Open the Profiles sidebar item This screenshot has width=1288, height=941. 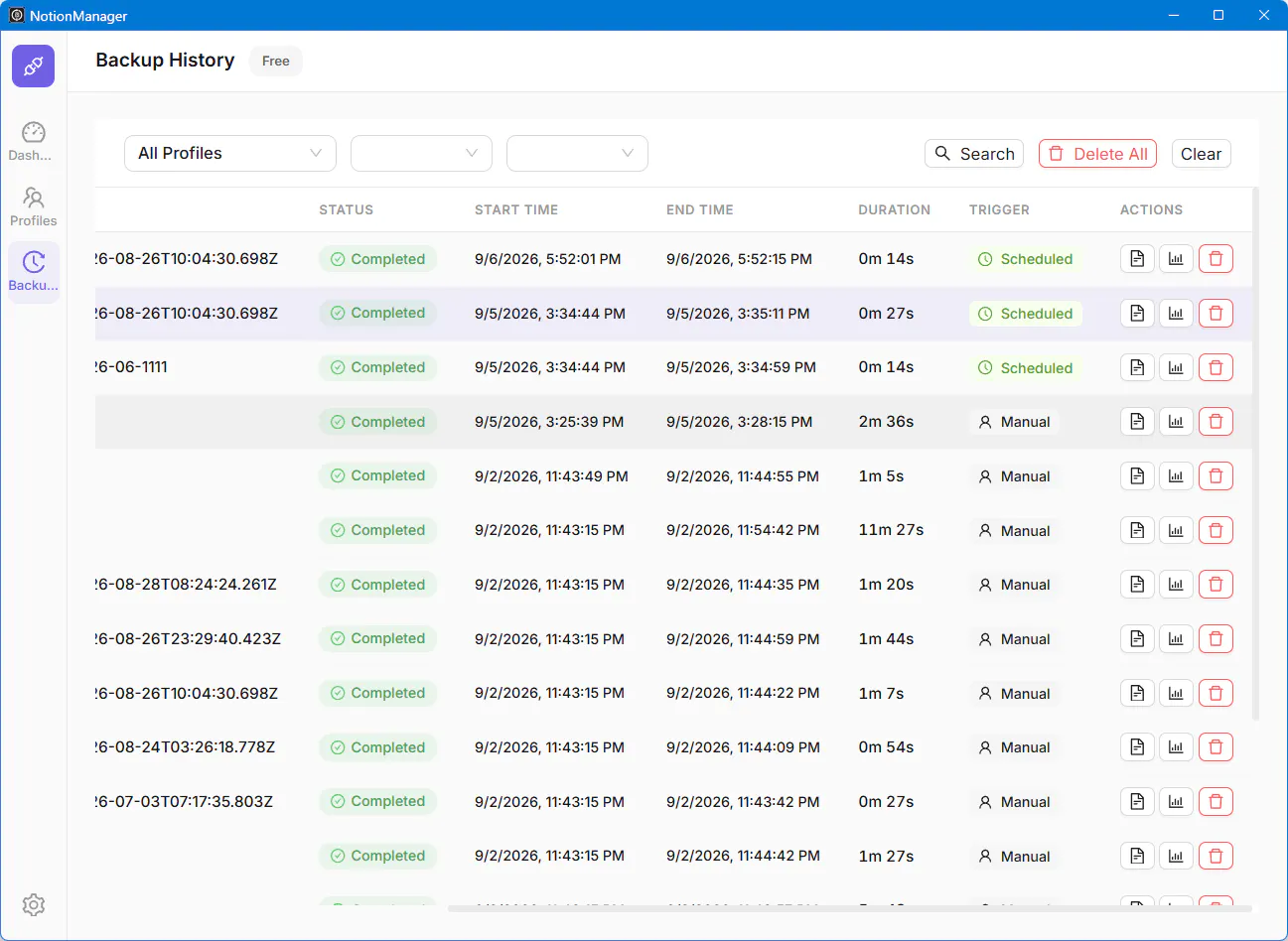[x=33, y=206]
